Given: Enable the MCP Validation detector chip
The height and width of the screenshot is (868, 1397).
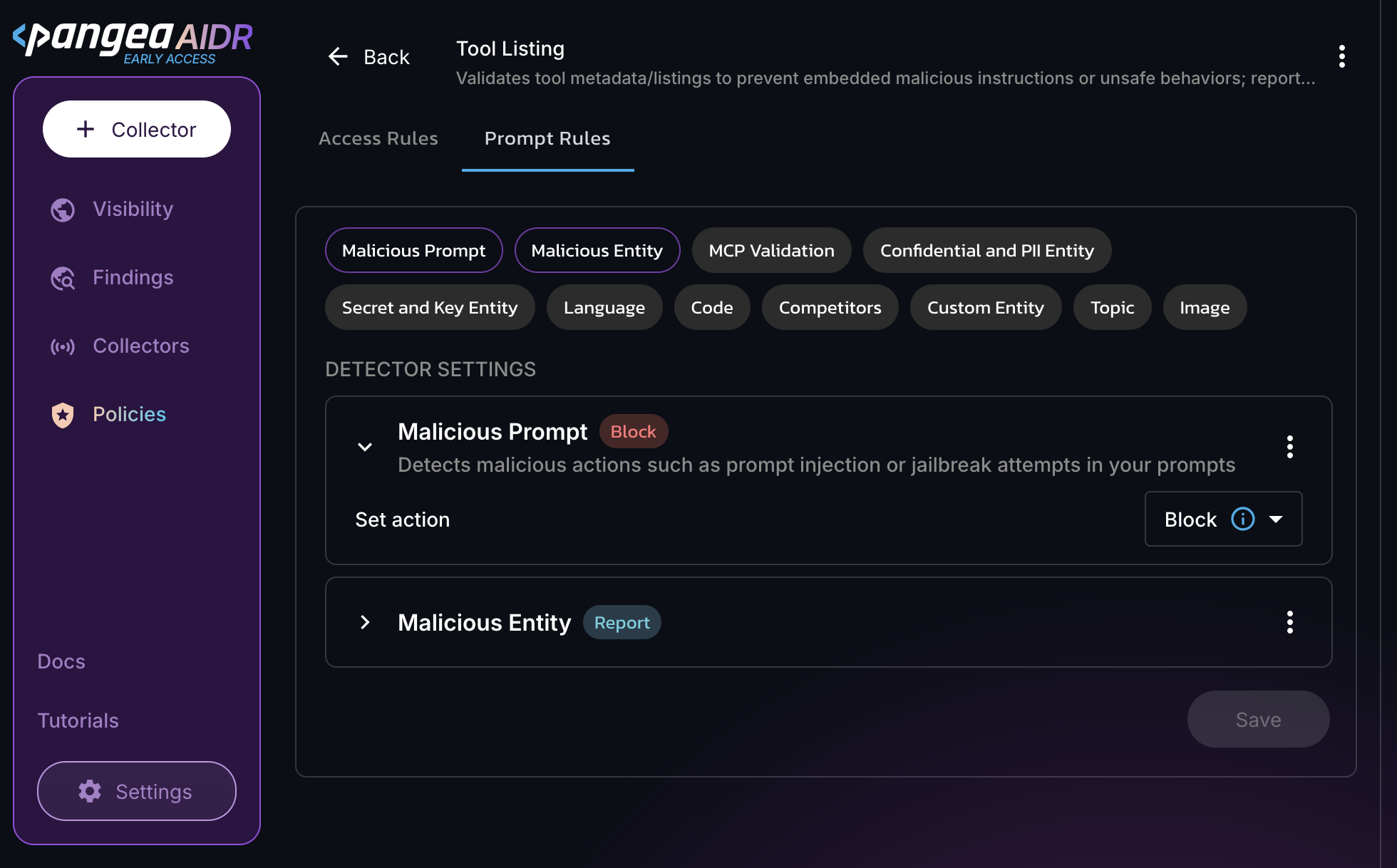Looking at the screenshot, I should tap(771, 250).
